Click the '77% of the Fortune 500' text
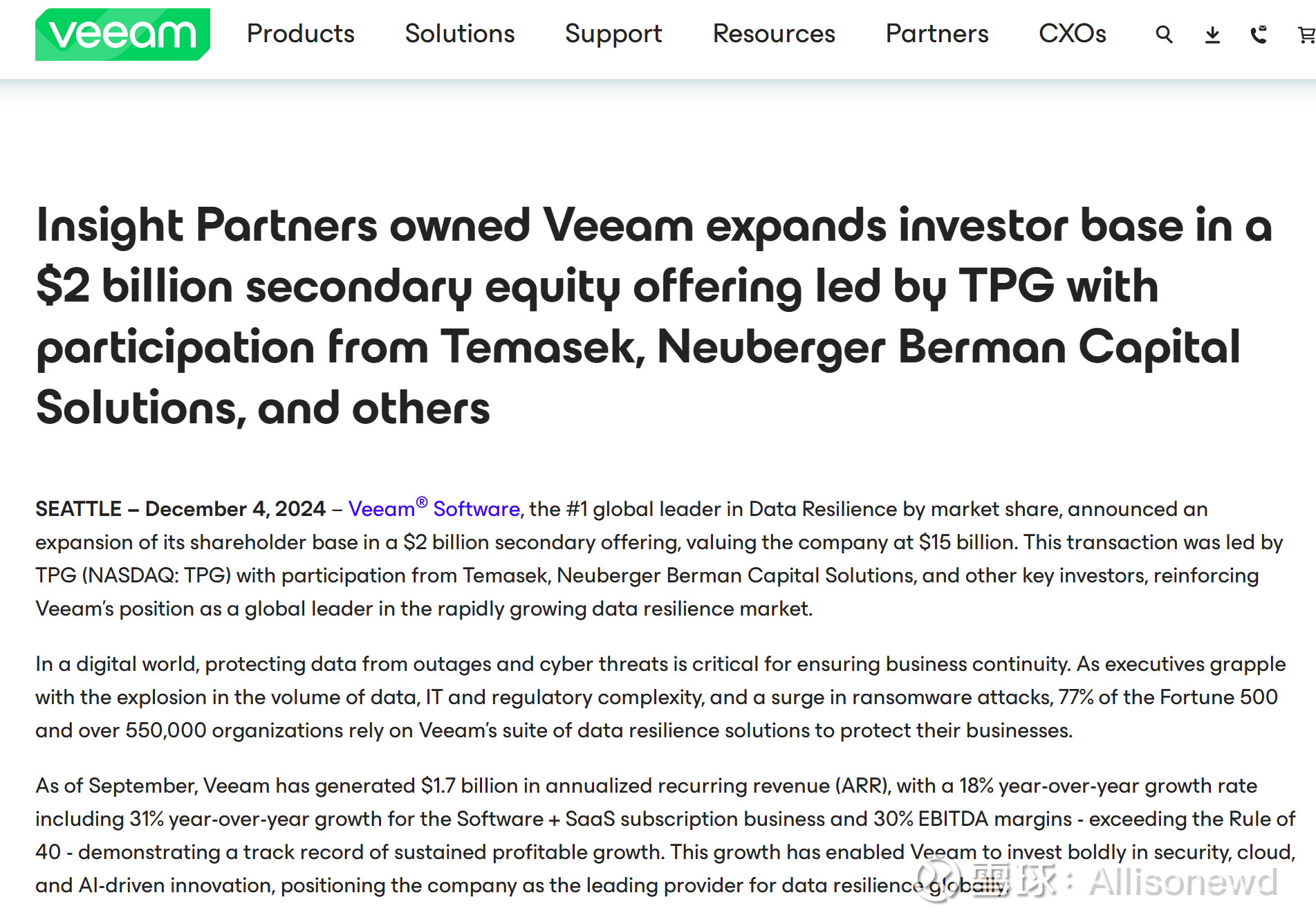1316x922 pixels. [x=1168, y=697]
